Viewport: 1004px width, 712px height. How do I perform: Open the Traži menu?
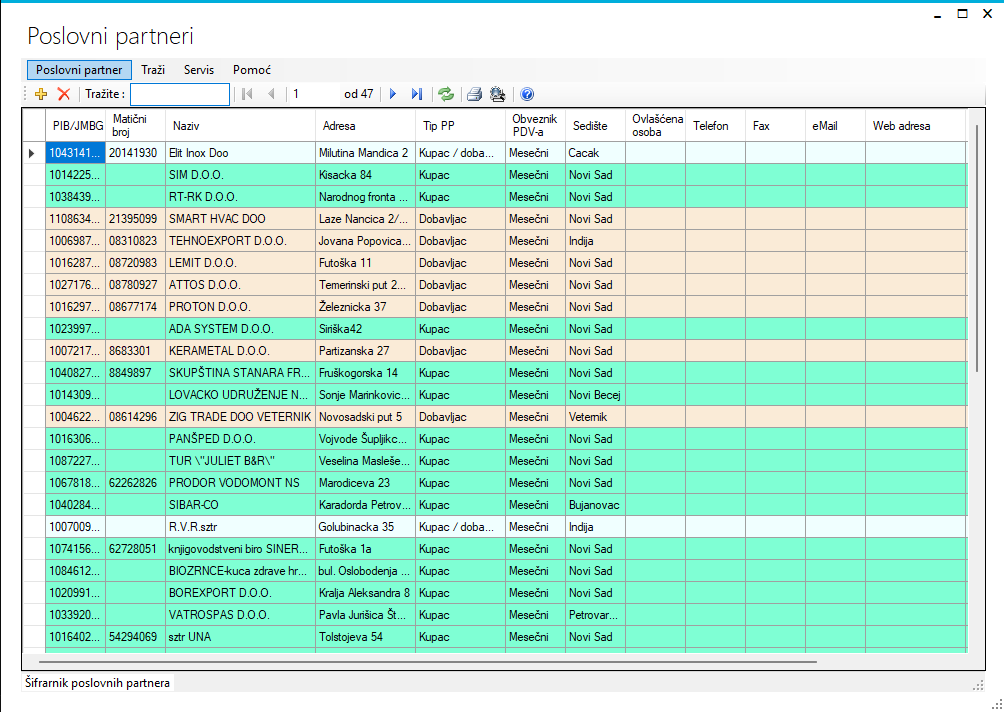coord(153,70)
